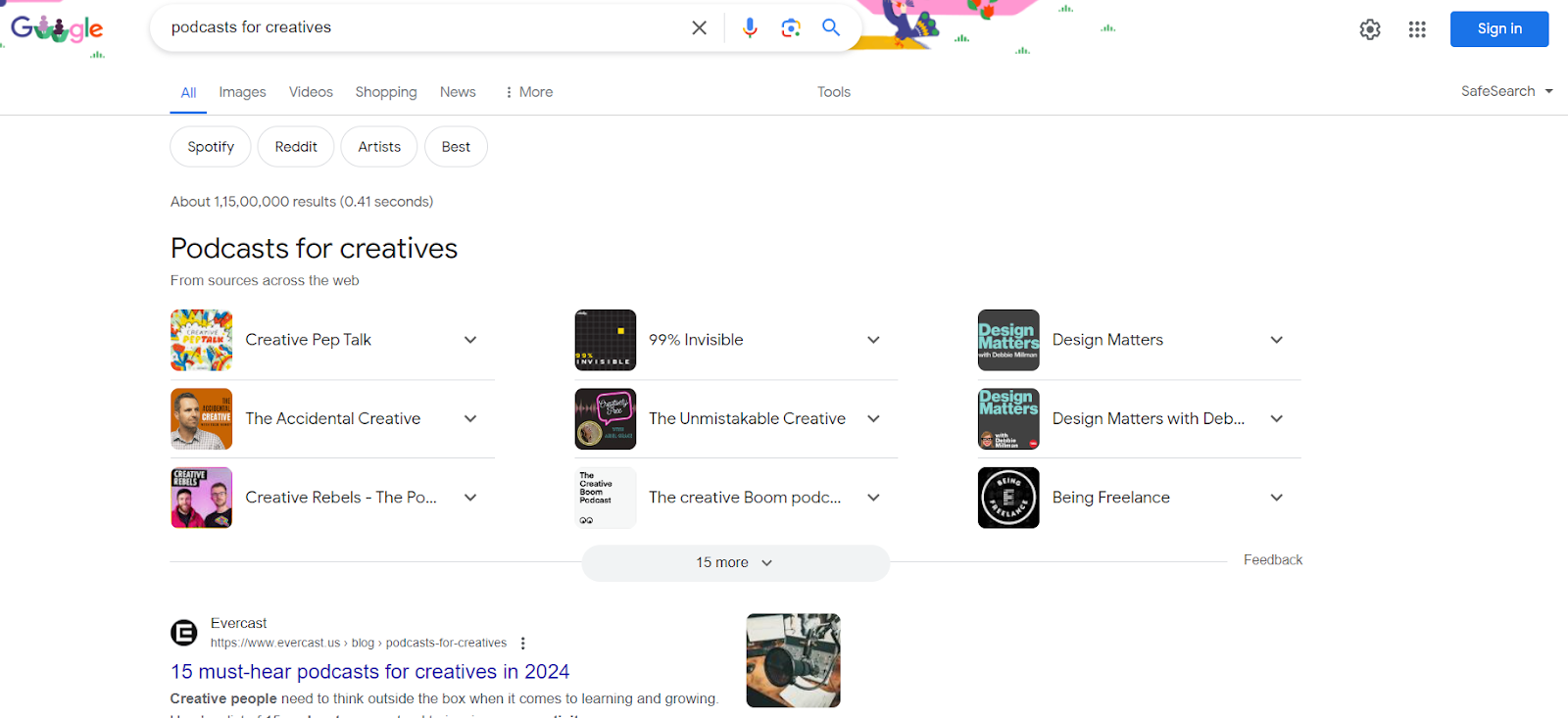The height and width of the screenshot is (718, 1568).
Task: Expand the Being Freelance entry
Action: point(1277,498)
